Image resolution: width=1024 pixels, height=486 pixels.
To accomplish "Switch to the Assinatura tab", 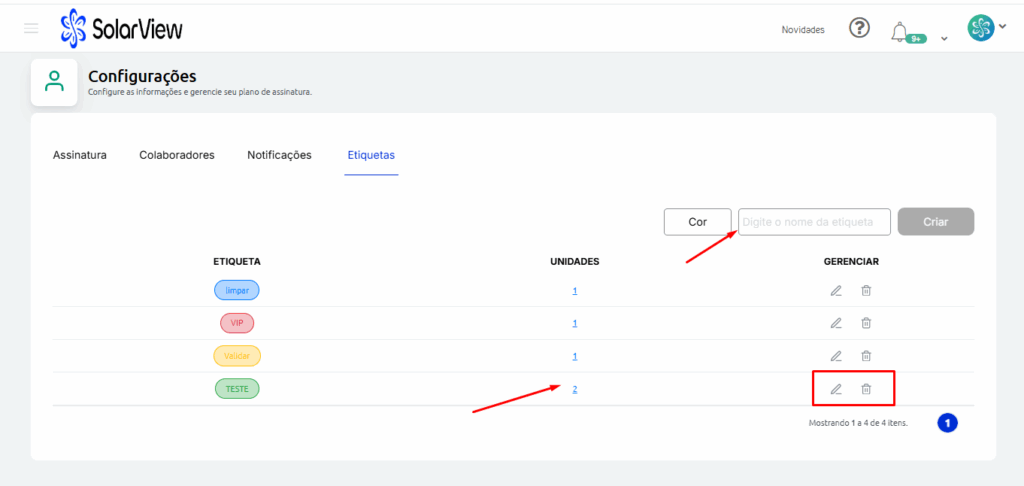I will point(80,155).
